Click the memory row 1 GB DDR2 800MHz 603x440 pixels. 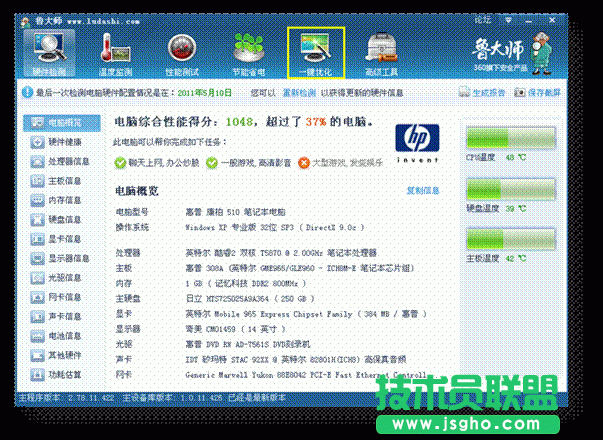211,283
